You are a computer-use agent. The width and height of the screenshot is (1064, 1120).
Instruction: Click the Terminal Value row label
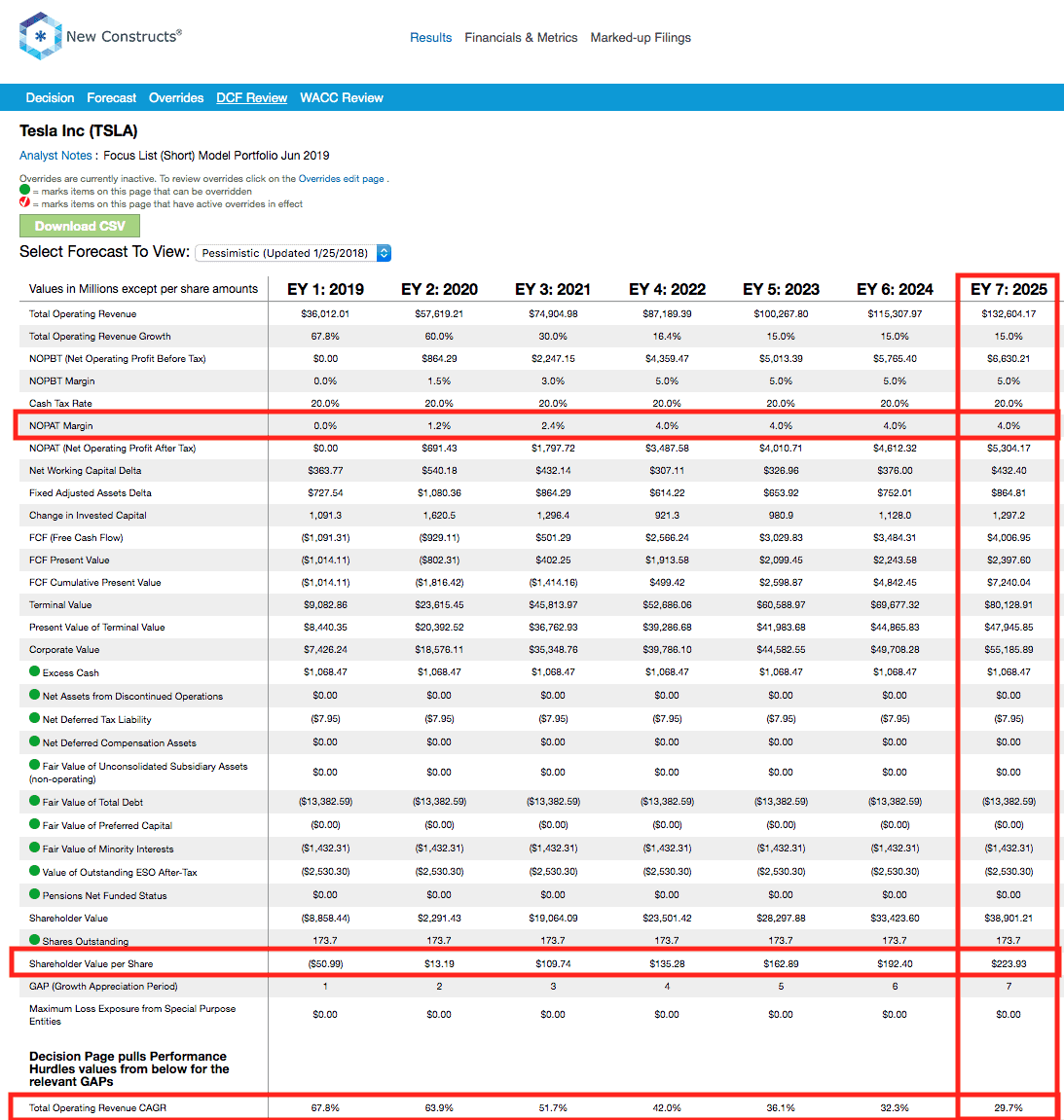point(60,605)
